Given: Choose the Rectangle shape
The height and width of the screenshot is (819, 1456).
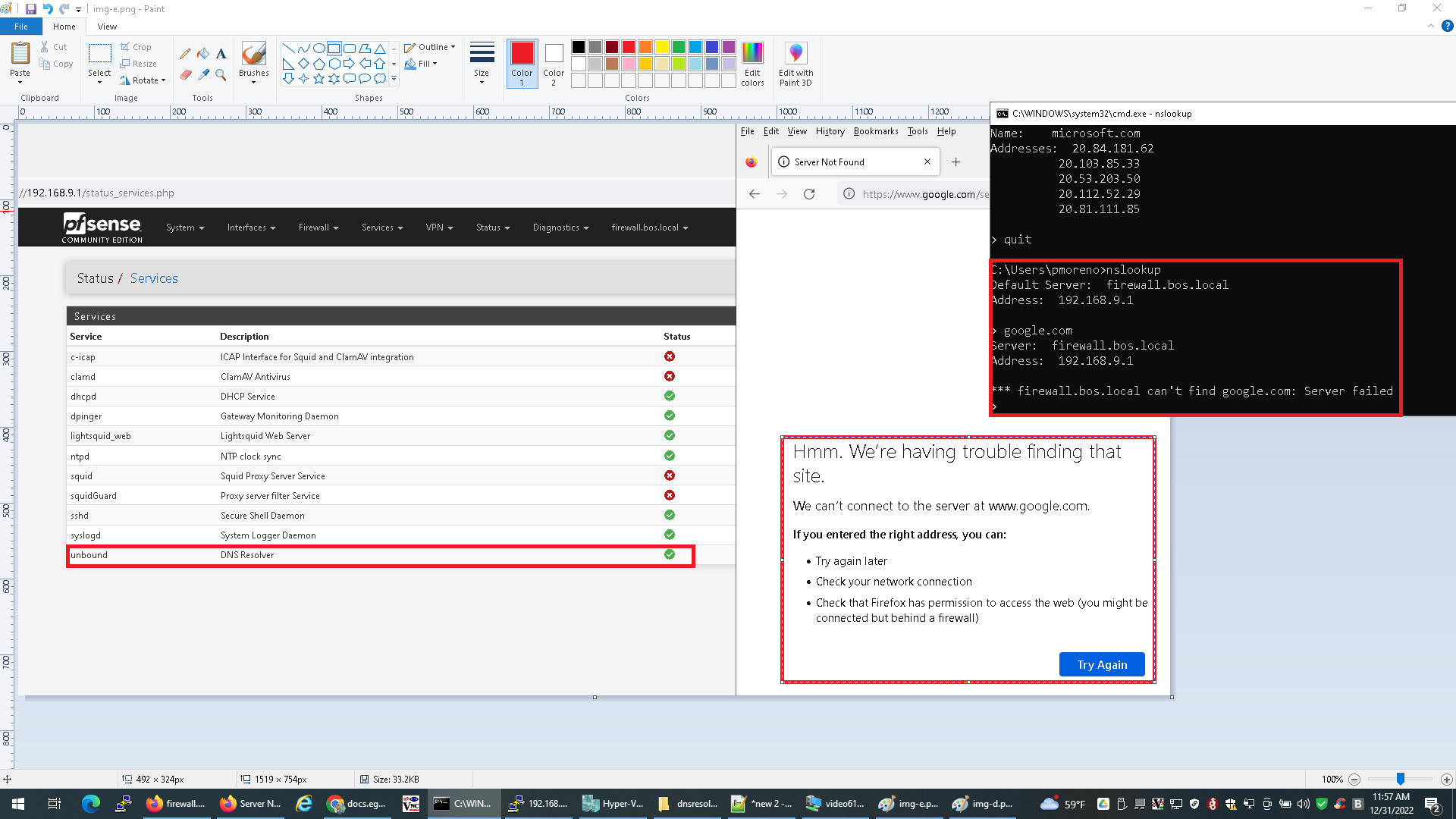Looking at the screenshot, I should [334, 48].
